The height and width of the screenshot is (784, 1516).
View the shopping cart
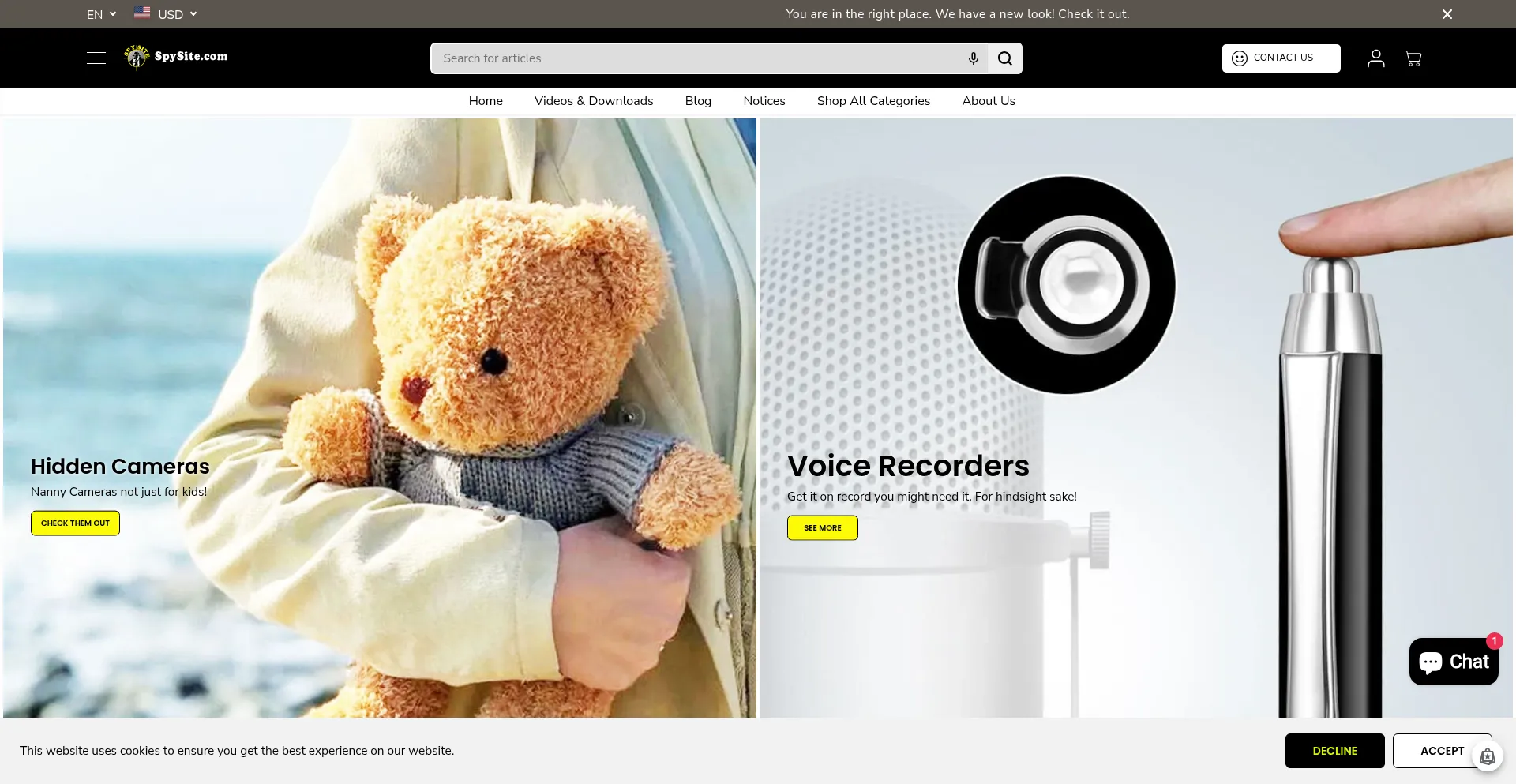coord(1413,58)
